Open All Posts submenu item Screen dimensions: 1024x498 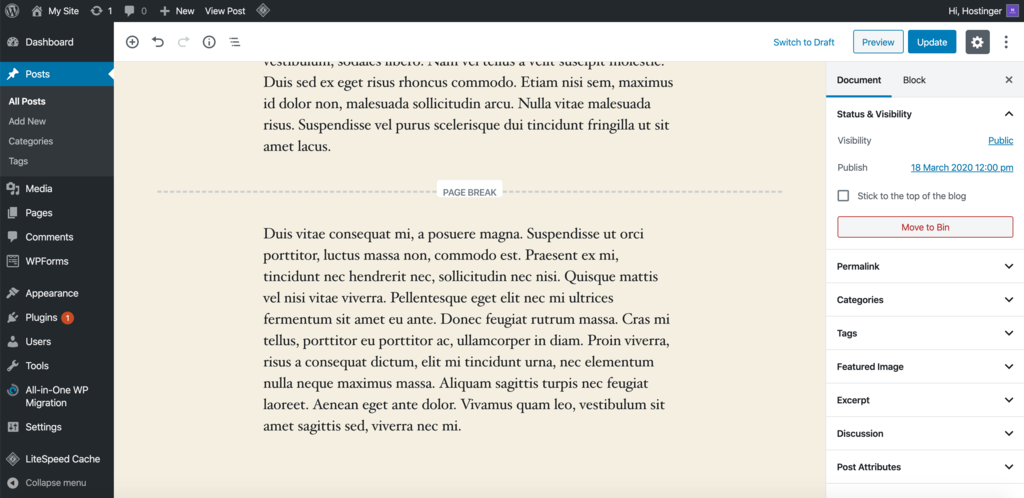[x=27, y=101]
